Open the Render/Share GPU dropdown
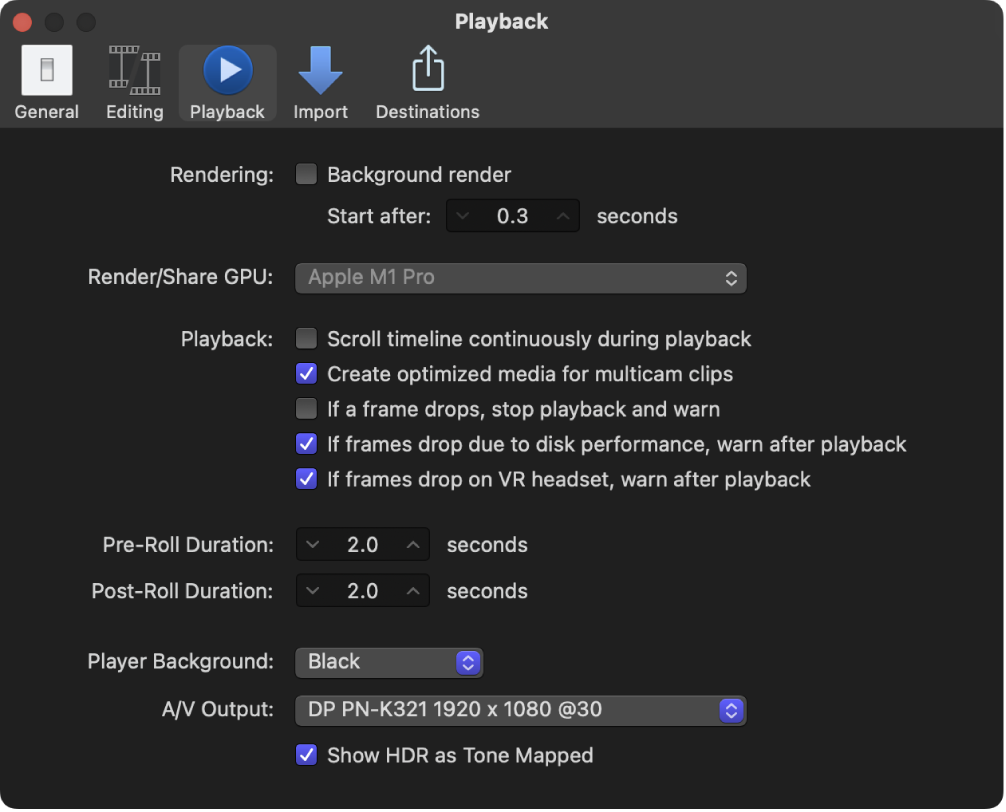Image resolution: width=1006 pixels, height=812 pixels. coord(520,277)
